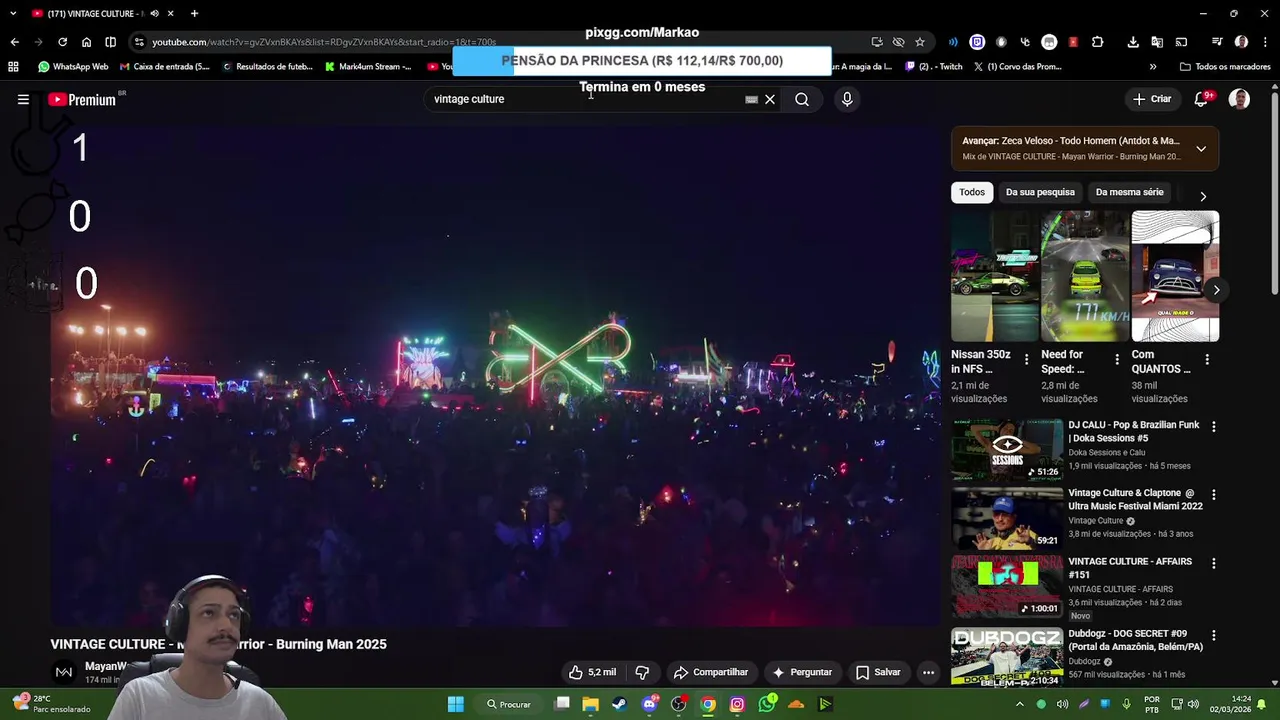Viewport: 1280px width, 720px height.
Task: Open YouTube notifications bell
Action: 1201,99
